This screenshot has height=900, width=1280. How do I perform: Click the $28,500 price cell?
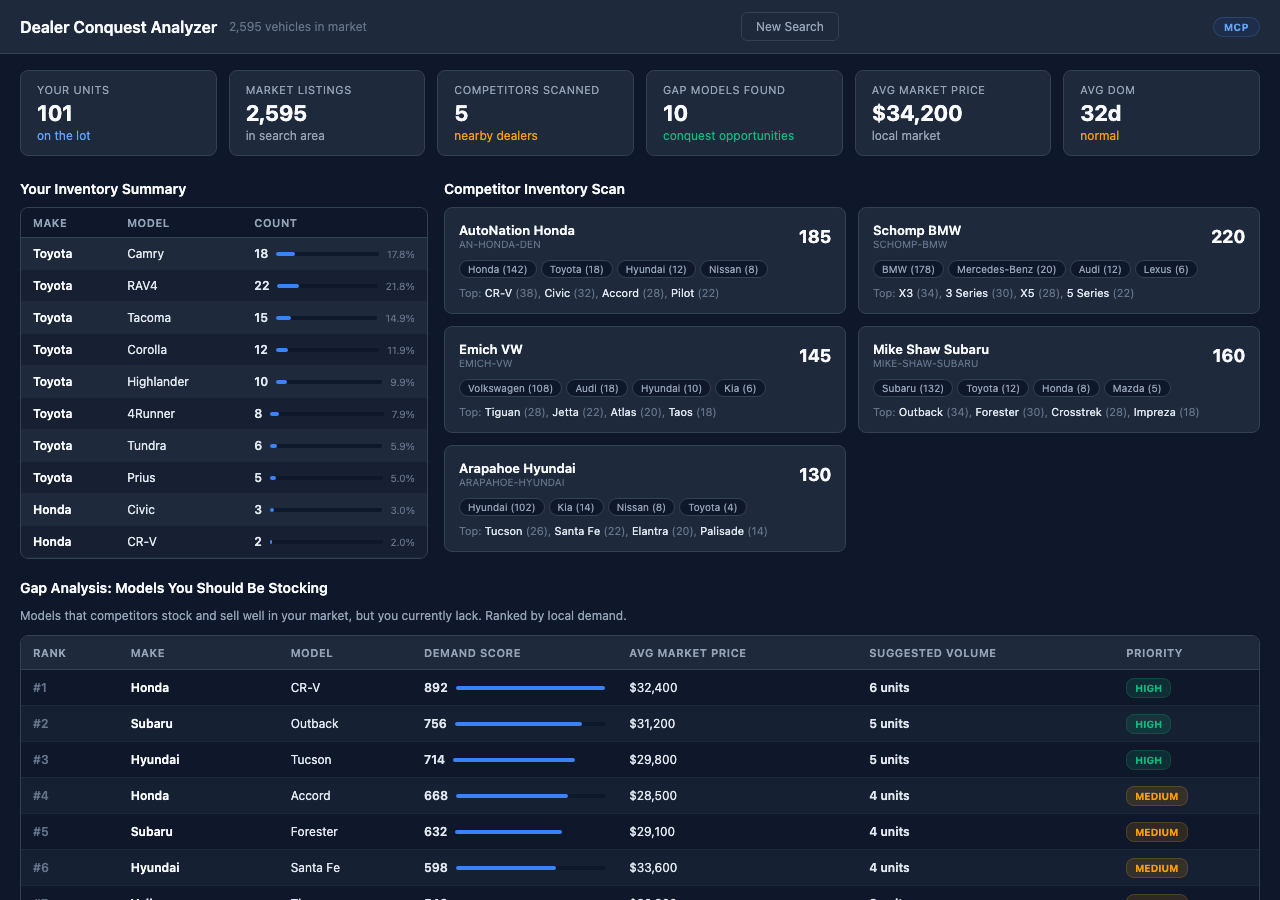[x=653, y=796]
